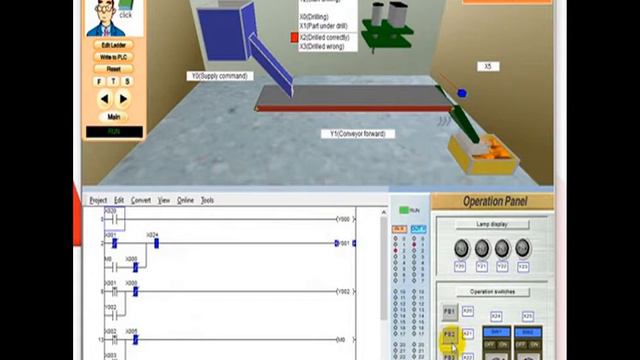Screen dimensions: 640x360
Task: Click the ladder editor scroll-up arrow
Action: pos(384,212)
